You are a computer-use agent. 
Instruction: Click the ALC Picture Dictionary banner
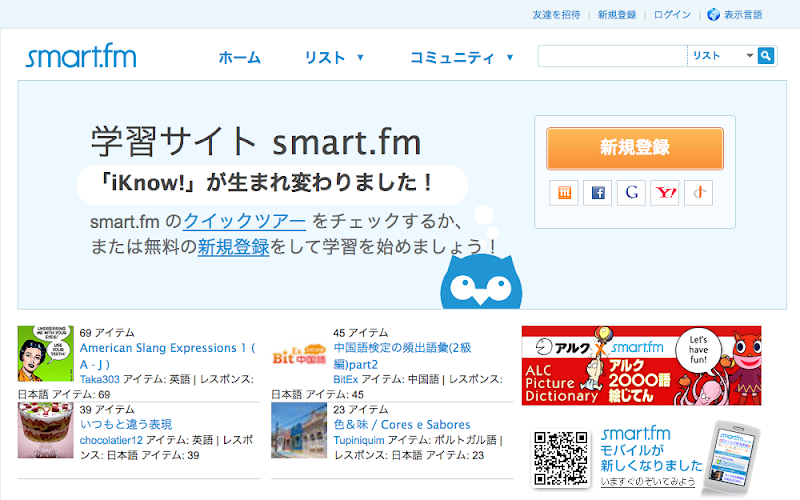click(x=641, y=365)
